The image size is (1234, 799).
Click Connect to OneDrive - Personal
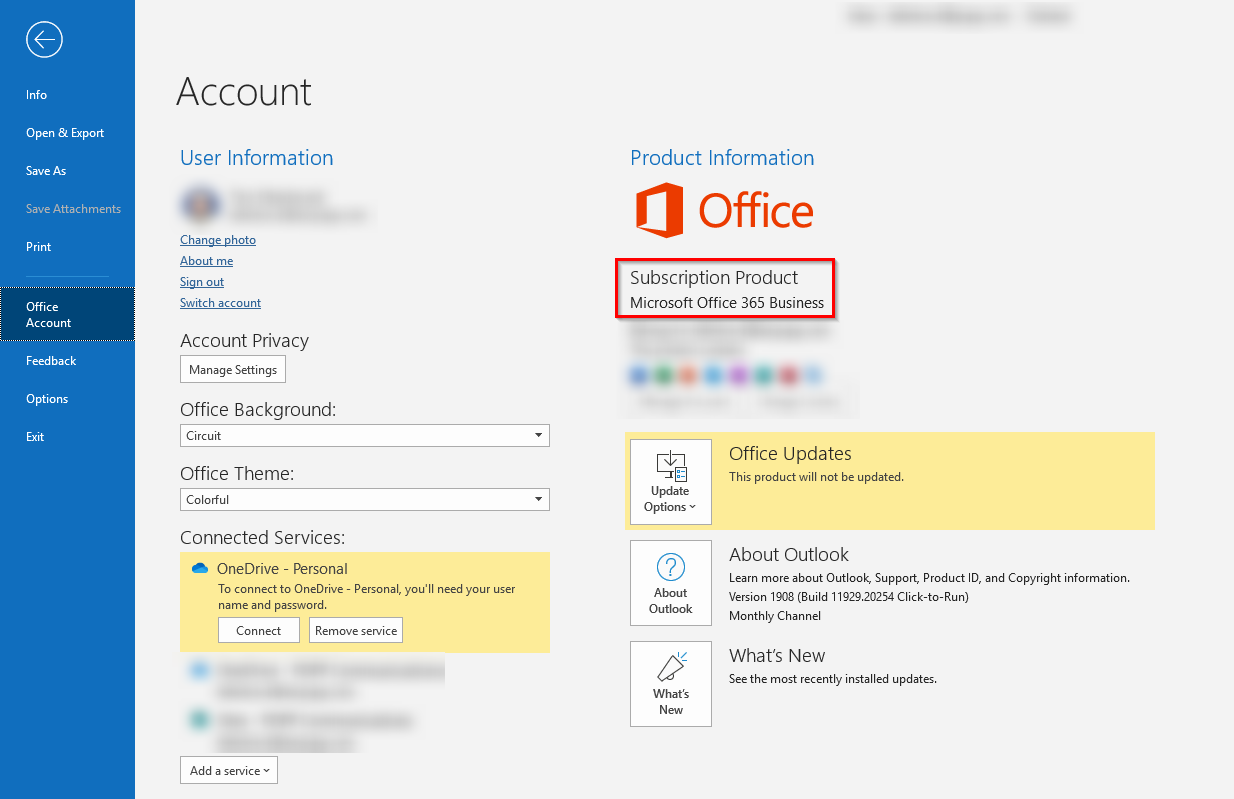[258, 630]
